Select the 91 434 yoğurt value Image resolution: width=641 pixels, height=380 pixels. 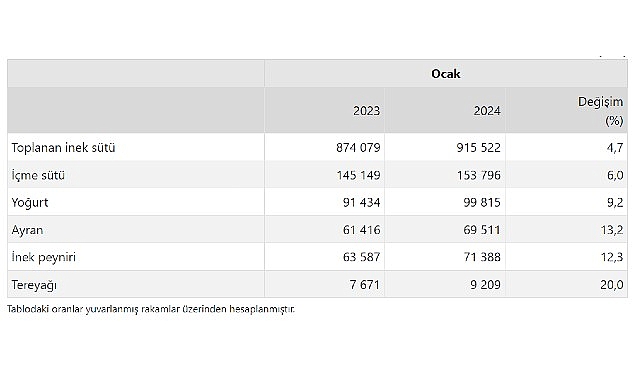(x=361, y=203)
